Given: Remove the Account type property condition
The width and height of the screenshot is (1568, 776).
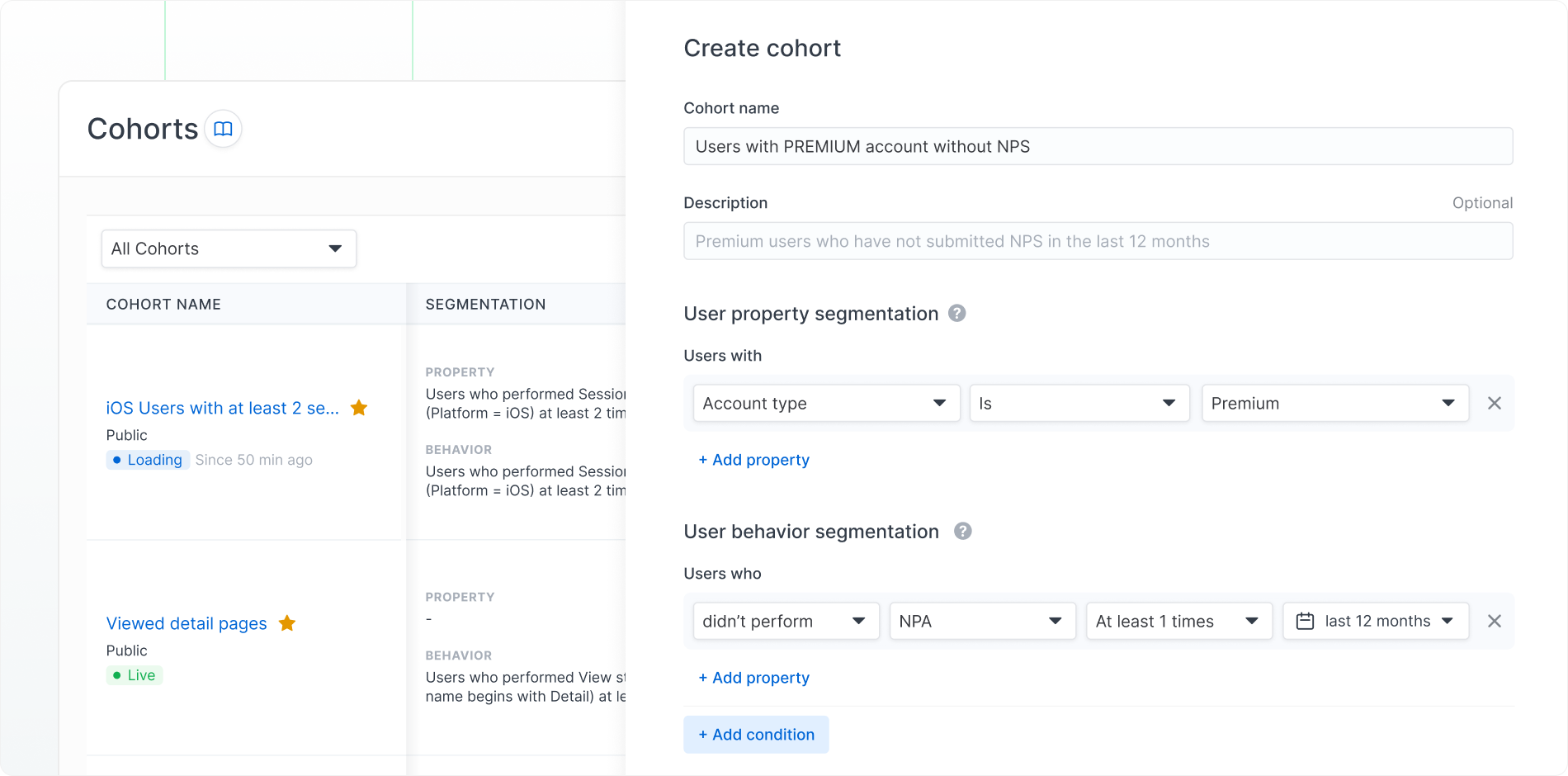Looking at the screenshot, I should coord(1495,403).
